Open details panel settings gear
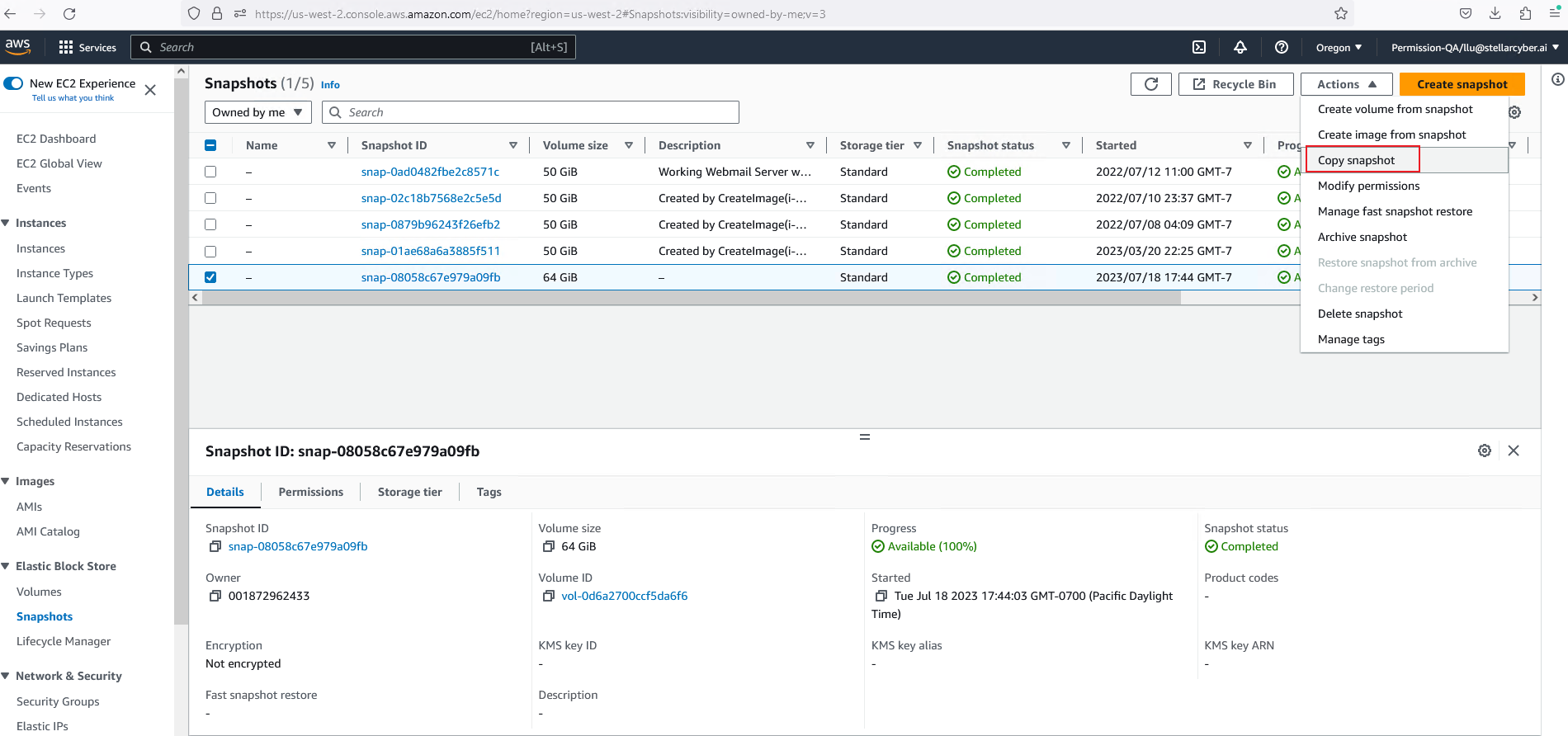The width and height of the screenshot is (1568, 736). click(1484, 451)
